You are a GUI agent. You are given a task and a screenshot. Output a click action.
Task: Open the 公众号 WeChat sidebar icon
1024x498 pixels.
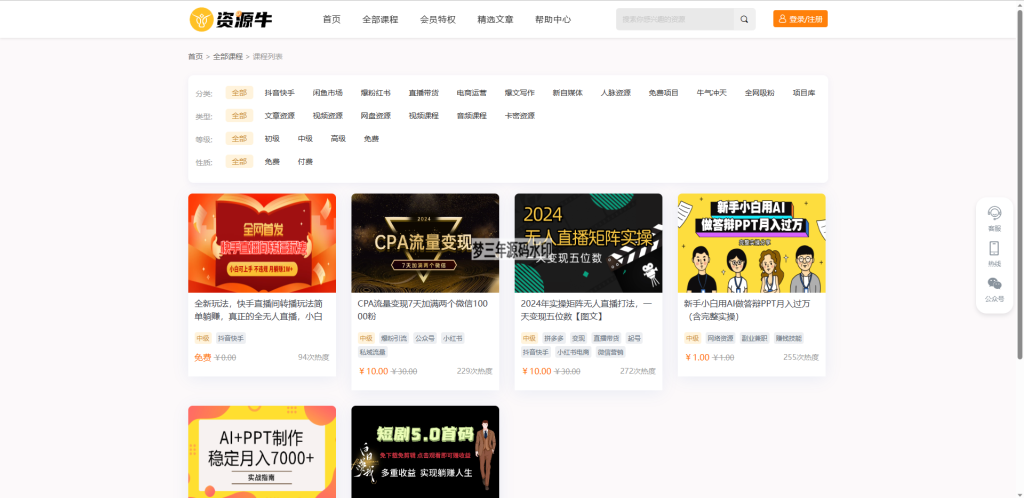(994, 288)
